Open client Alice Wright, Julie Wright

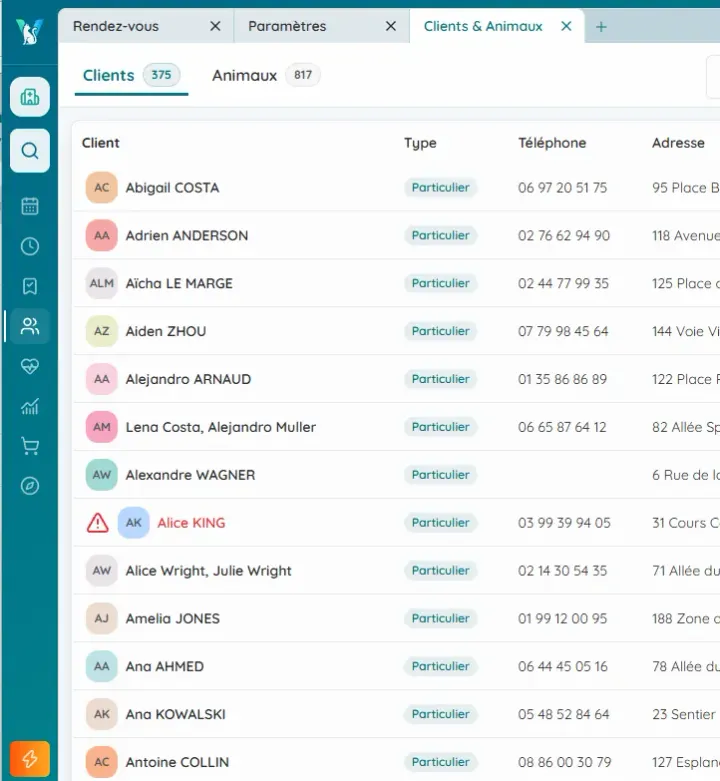point(209,570)
